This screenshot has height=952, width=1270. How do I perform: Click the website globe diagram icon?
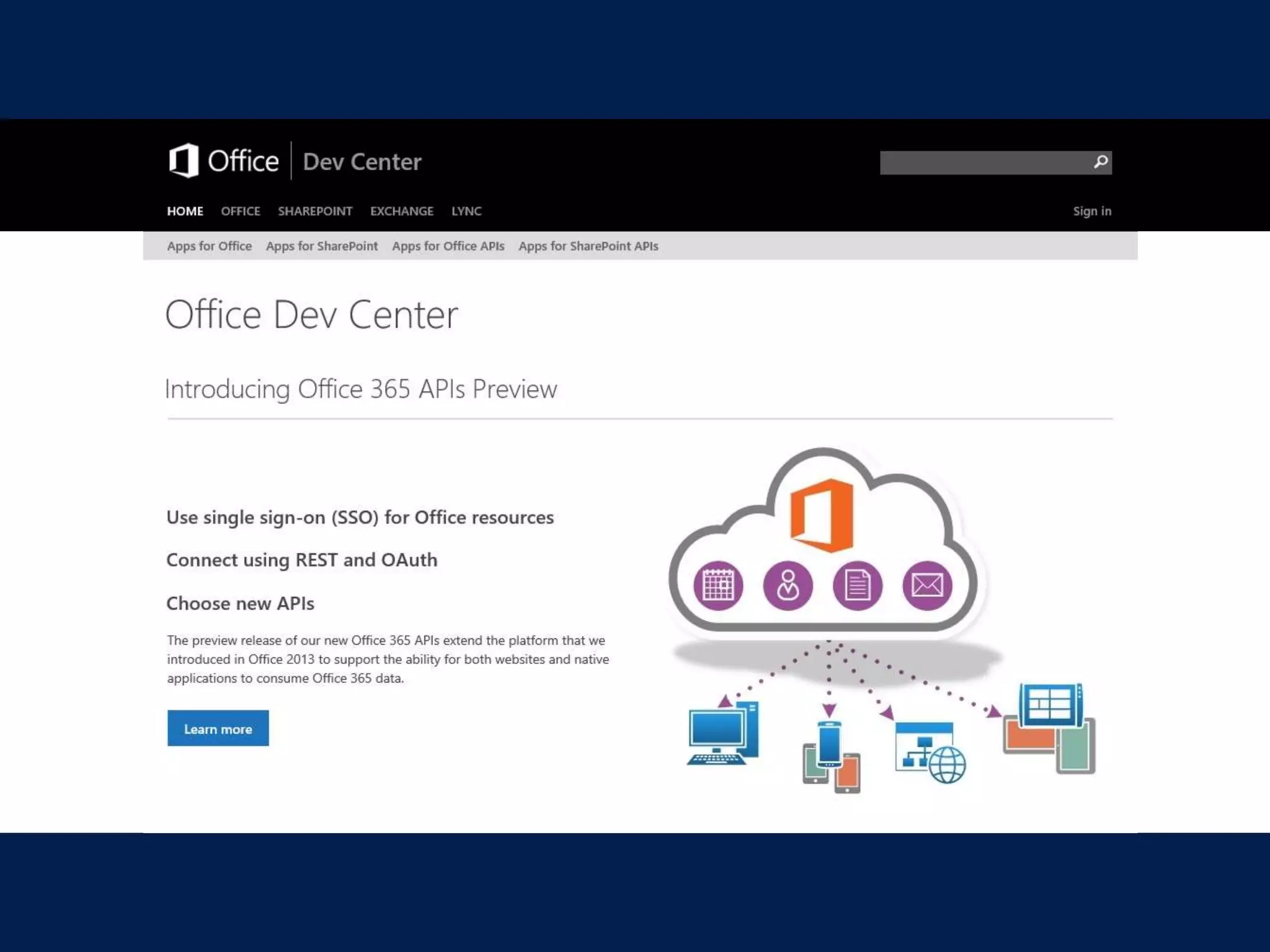[930, 752]
